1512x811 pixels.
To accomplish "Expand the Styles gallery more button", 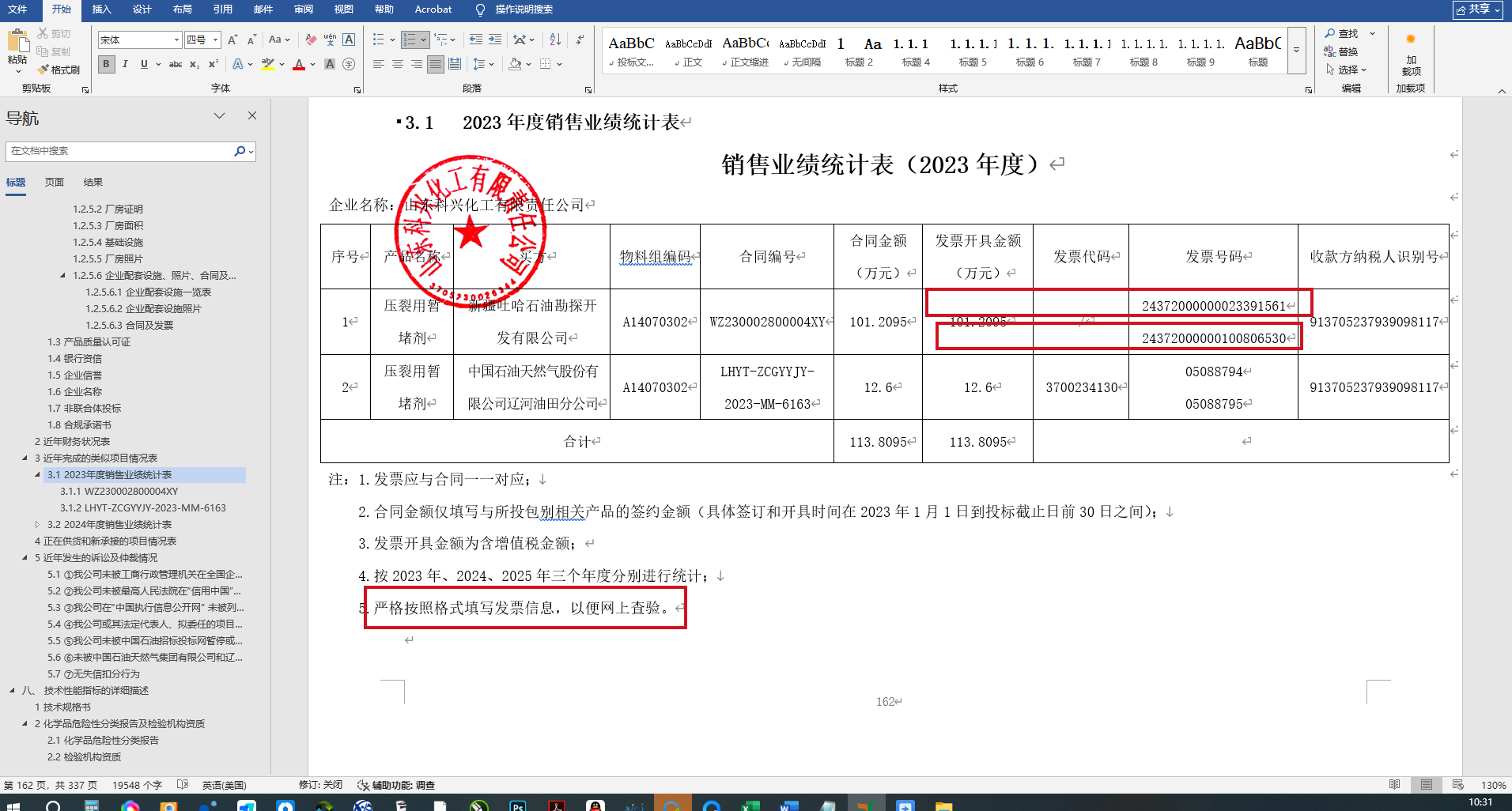I will click(1296, 50).
